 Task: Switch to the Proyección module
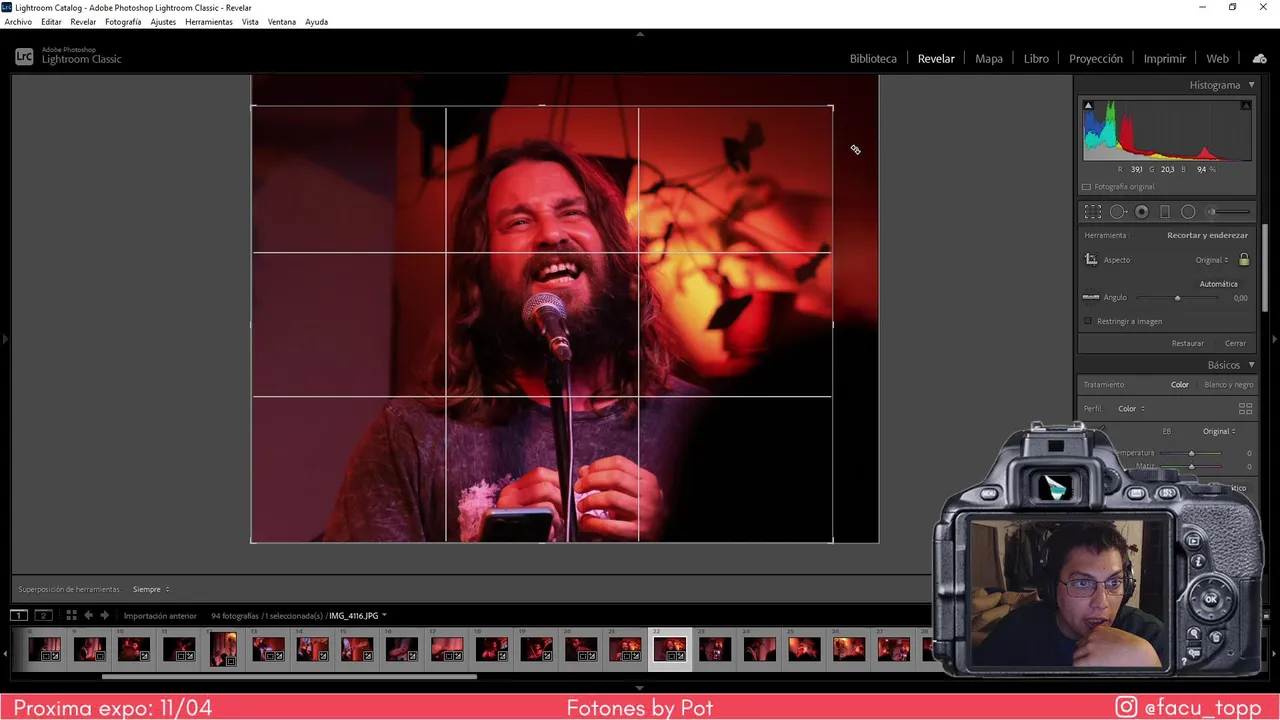(1096, 59)
